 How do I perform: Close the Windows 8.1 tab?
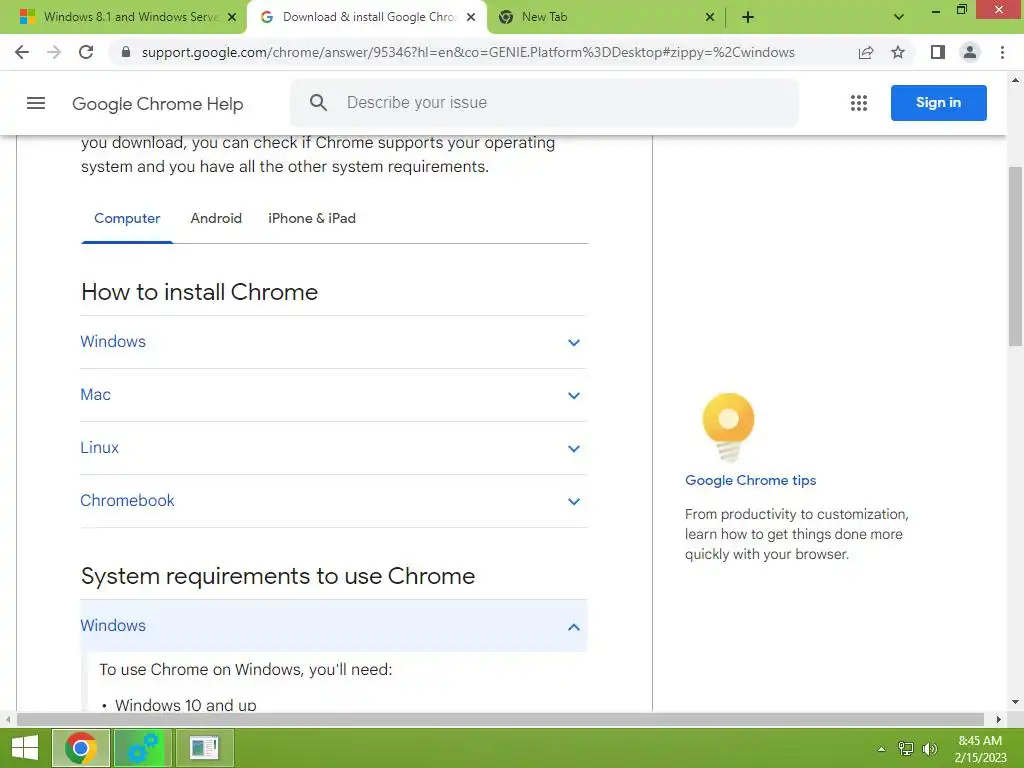pos(231,17)
